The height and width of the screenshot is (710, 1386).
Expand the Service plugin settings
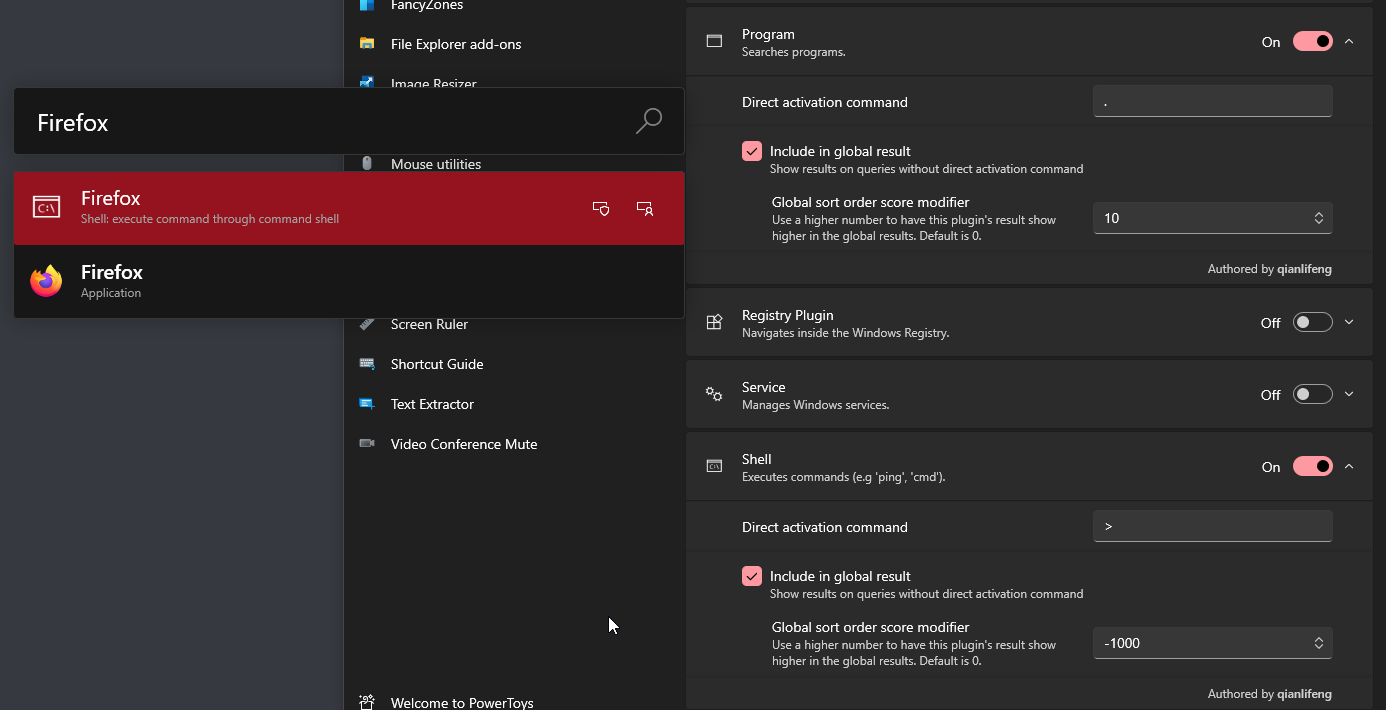point(1349,395)
